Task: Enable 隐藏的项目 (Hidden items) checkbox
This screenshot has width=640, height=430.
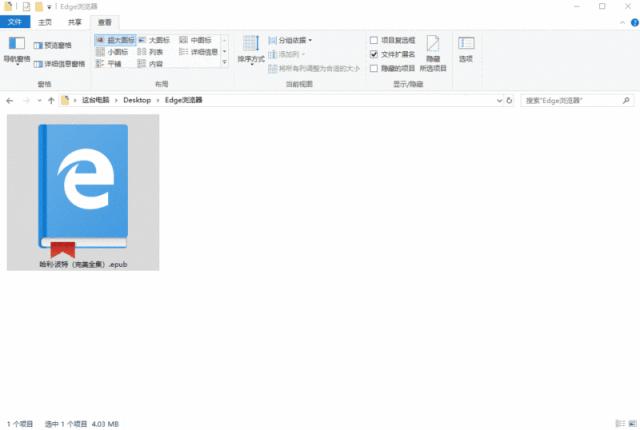Action: 373,68
